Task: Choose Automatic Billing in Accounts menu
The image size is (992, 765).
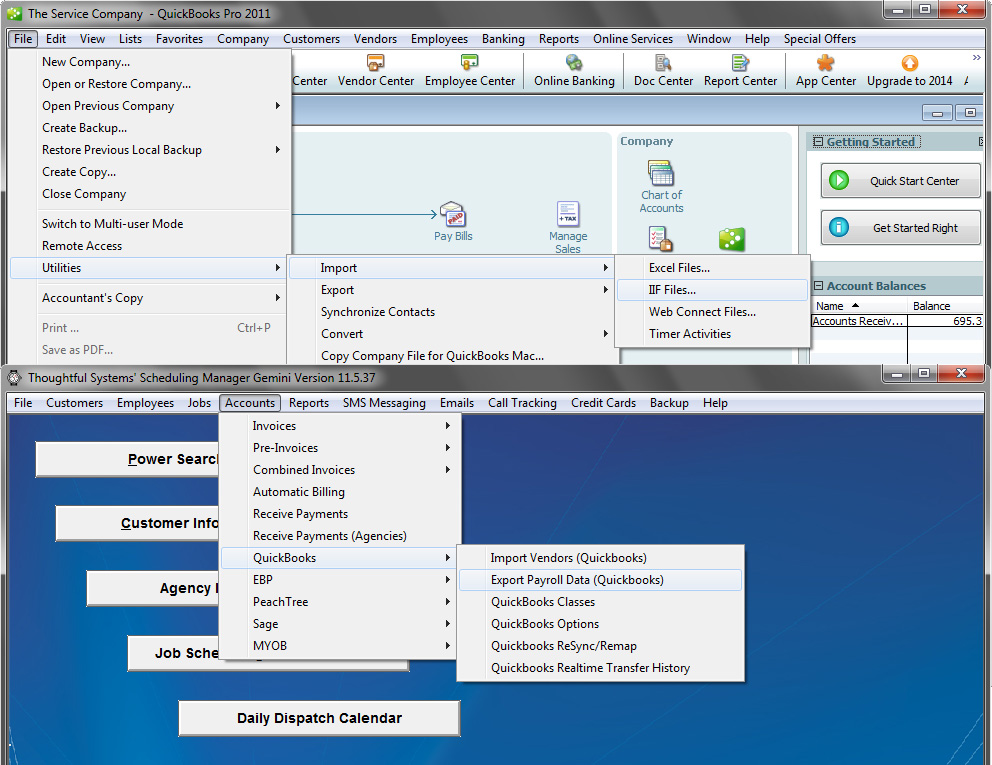Action: click(339, 492)
